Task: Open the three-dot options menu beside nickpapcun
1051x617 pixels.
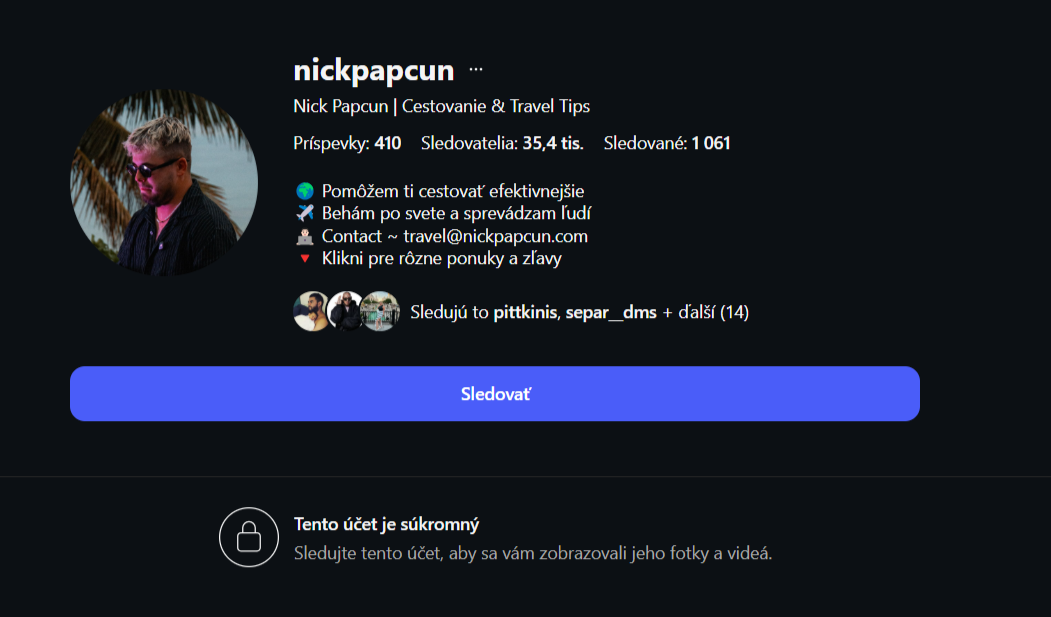Action: coord(476,70)
